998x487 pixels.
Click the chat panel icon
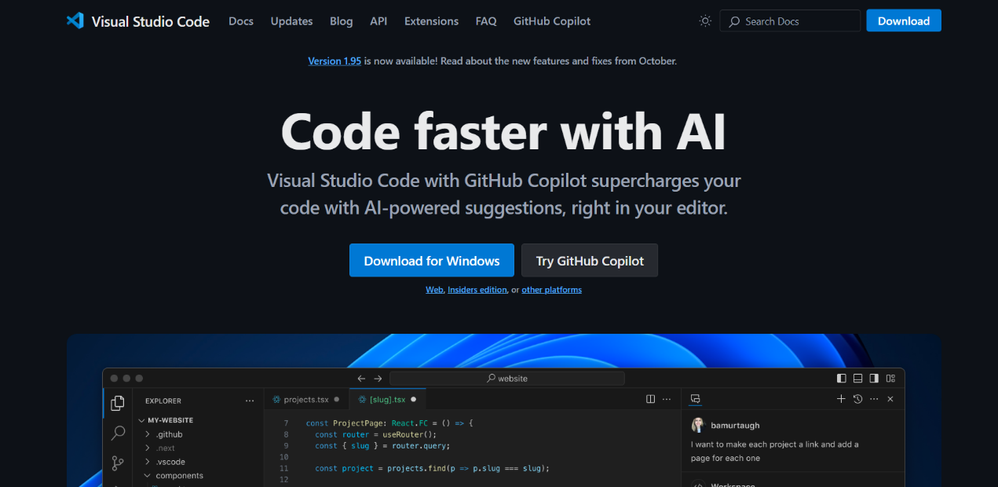(695, 399)
